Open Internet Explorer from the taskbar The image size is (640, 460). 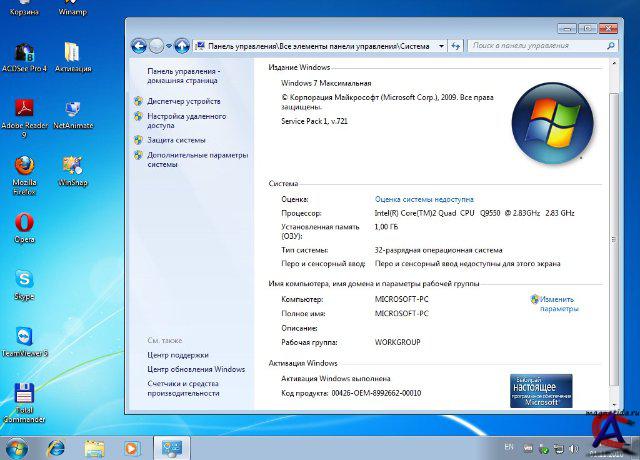56,447
